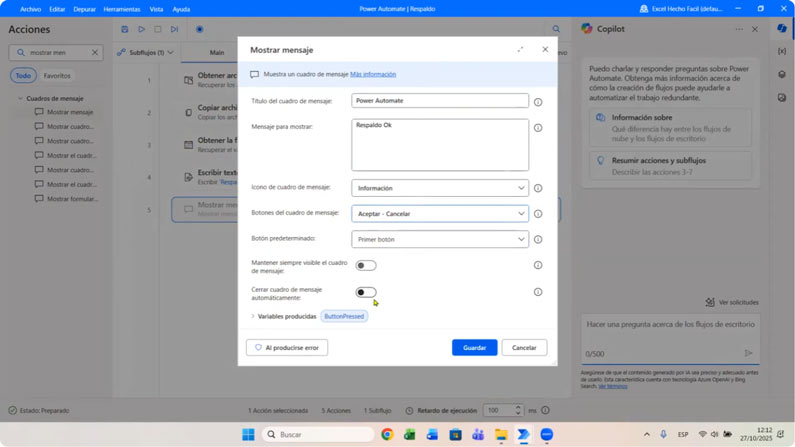Image resolution: width=795 pixels, height=447 pixels.
Task: Show info for Icono de cuadro de mensaje
Action: point(538,188)
